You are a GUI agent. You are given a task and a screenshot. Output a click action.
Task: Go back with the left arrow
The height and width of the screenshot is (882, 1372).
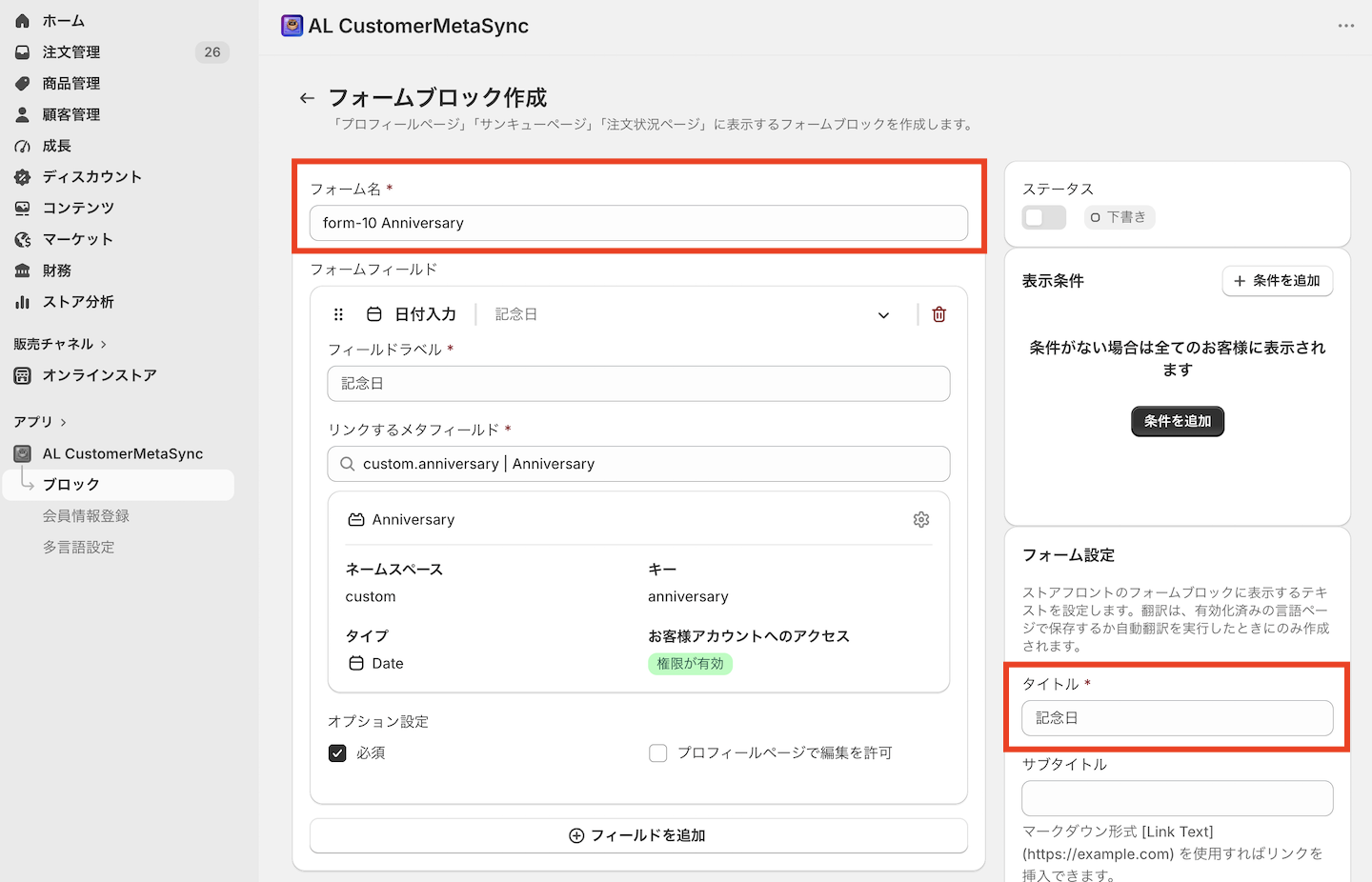(x=307, y=98)
